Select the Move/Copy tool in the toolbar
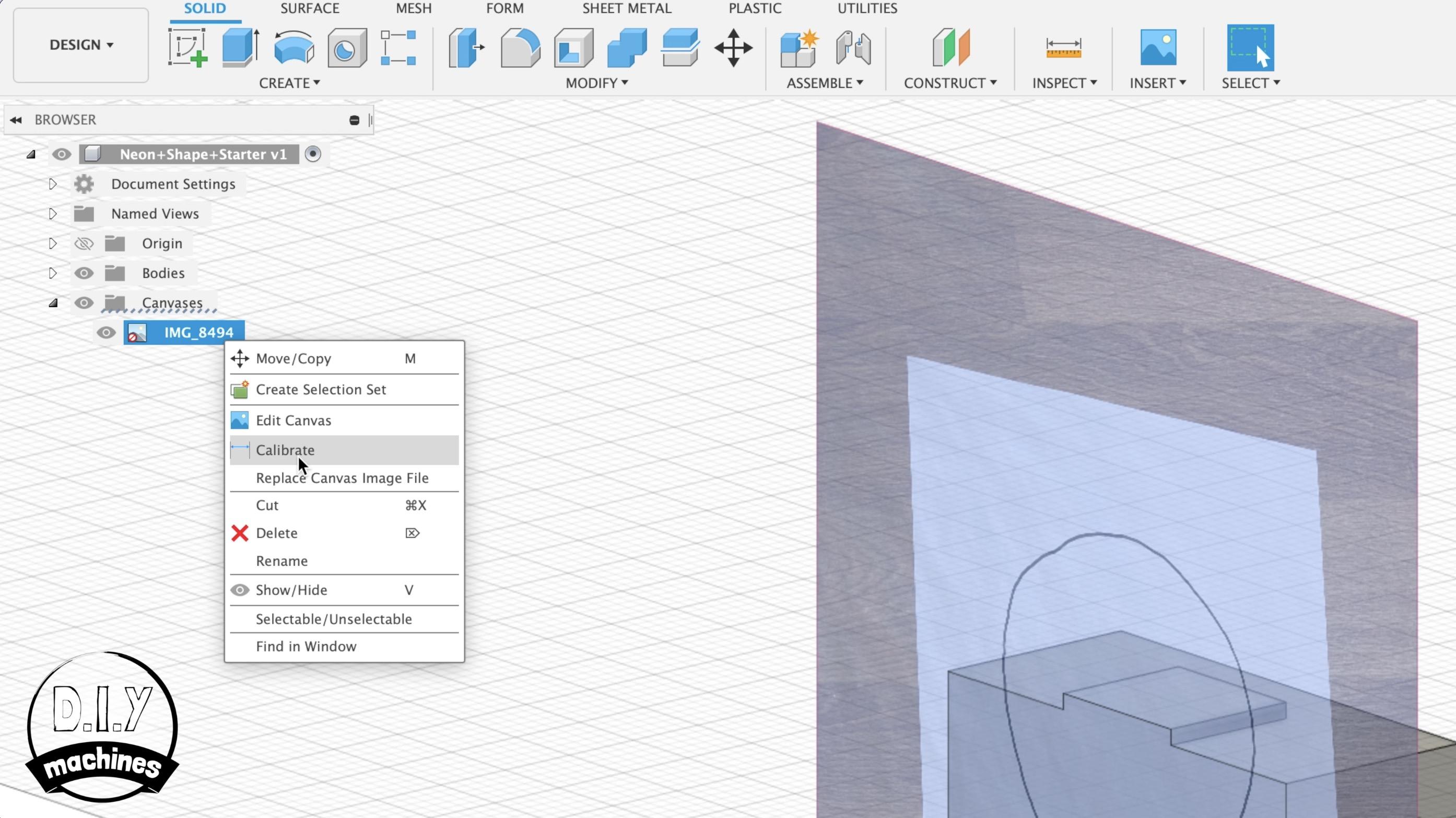Viewport: 1456px width, 818px height. point(734,48)
